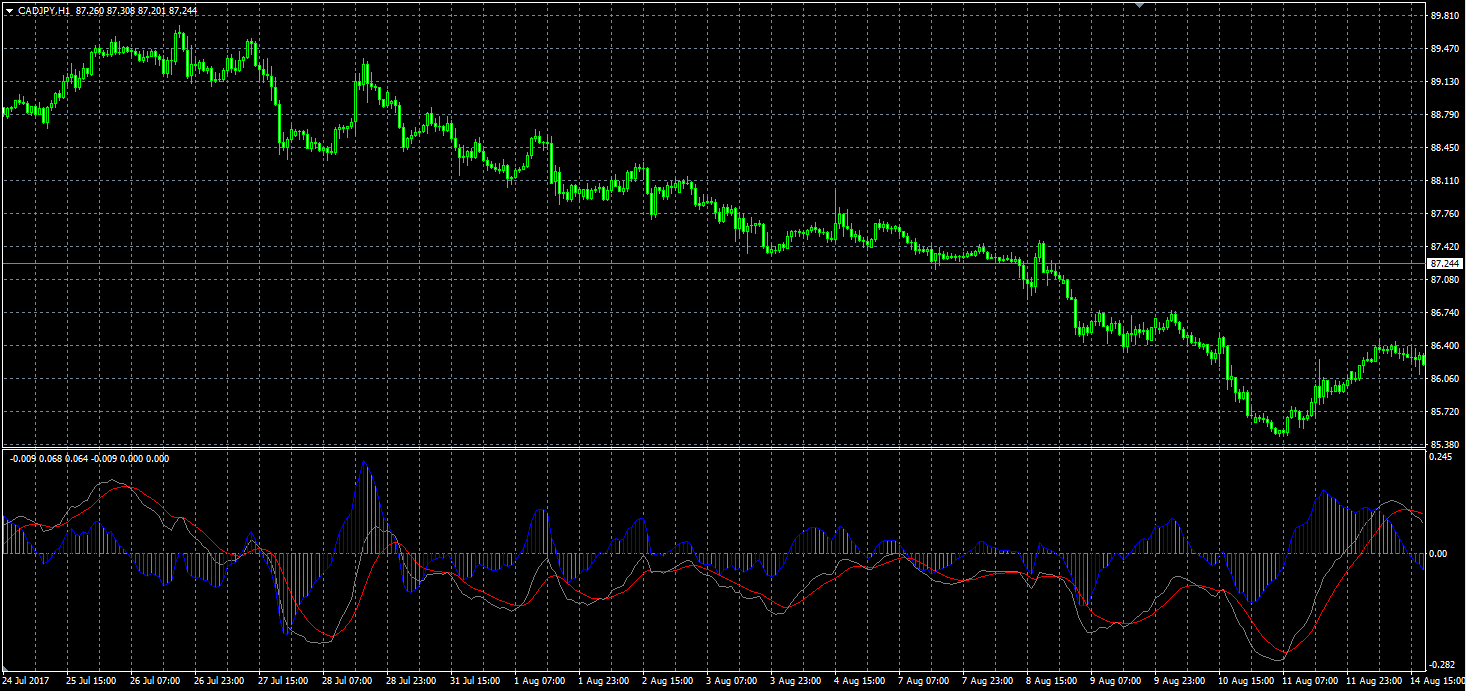Image resolution: width=1466 pixels, height=691 pixels.
Task: Click the 89.810 price scale label
Action: click(1444, 16)
